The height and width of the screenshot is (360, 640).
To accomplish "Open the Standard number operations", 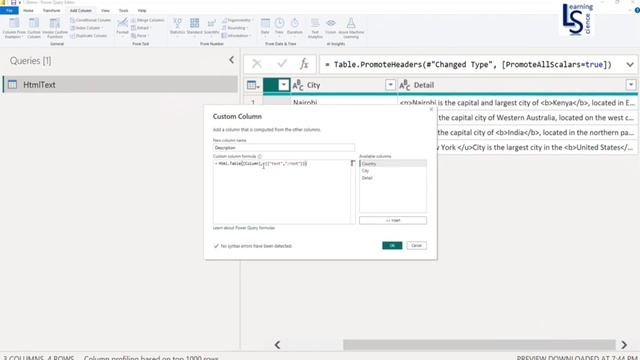I will (194, 27).
